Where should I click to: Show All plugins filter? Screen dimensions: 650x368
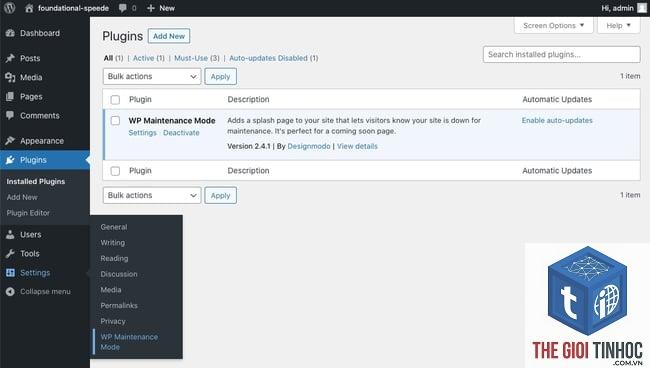113,58
